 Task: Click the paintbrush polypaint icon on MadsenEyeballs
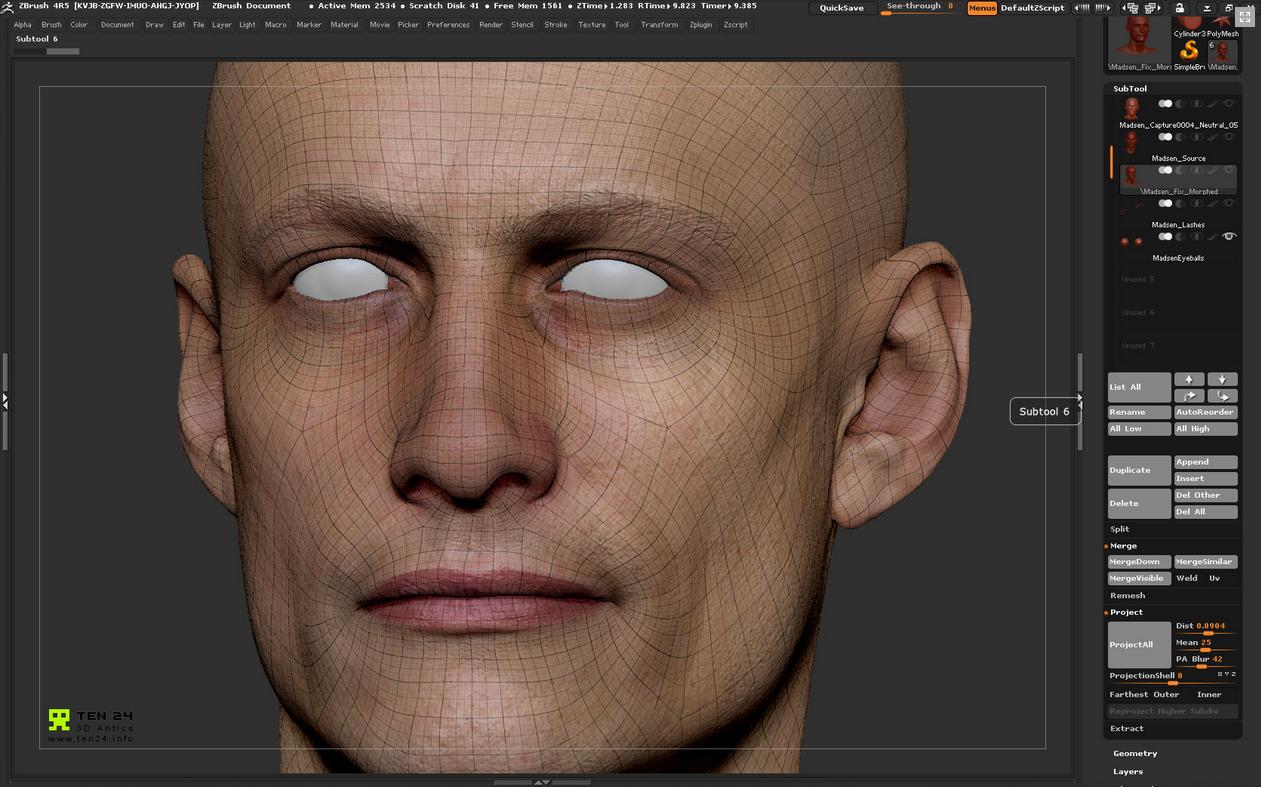(x=1213, y=237)
